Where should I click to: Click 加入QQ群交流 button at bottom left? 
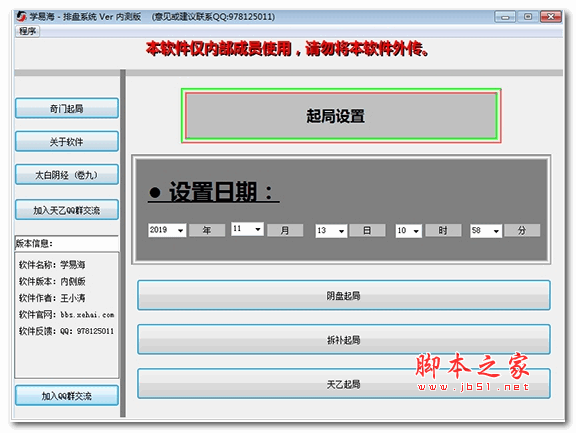67,396
